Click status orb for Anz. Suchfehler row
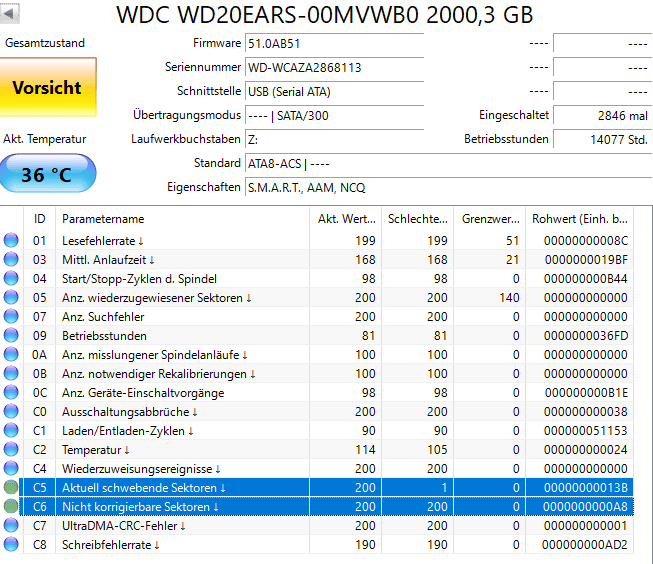This screenshot has height=564, width=653. tap(11, 317)
